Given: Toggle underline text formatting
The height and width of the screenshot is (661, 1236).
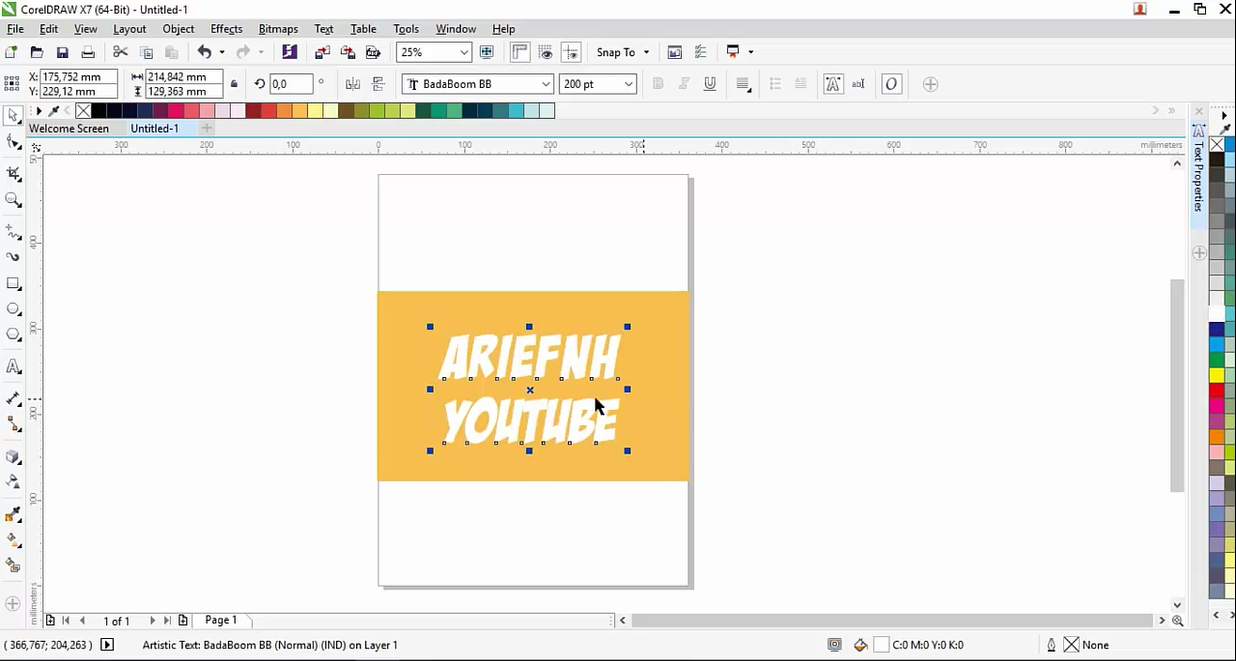Looking at the screenshot, I should pos(710,84).
